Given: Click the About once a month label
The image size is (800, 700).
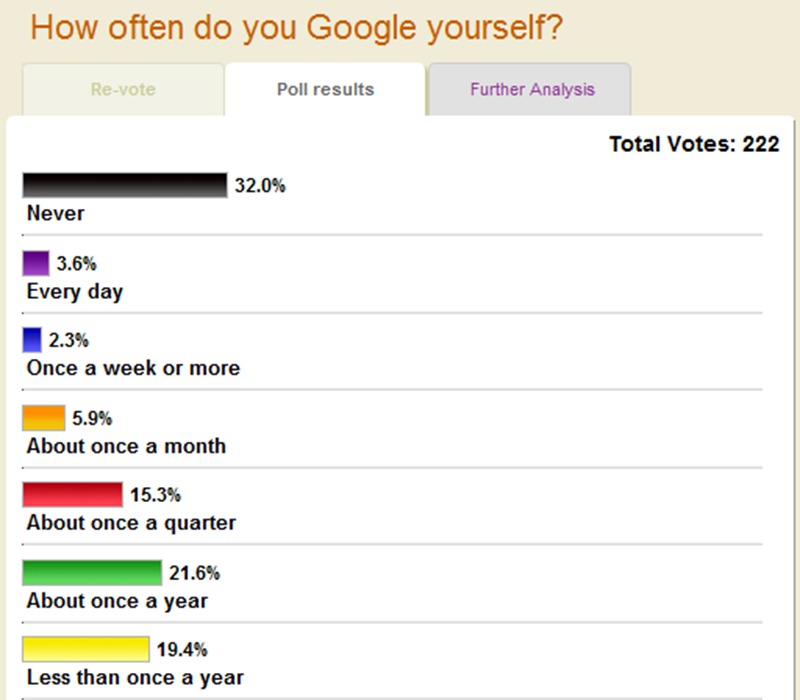Looking at the screenshot, I should (x=126, y=446).
